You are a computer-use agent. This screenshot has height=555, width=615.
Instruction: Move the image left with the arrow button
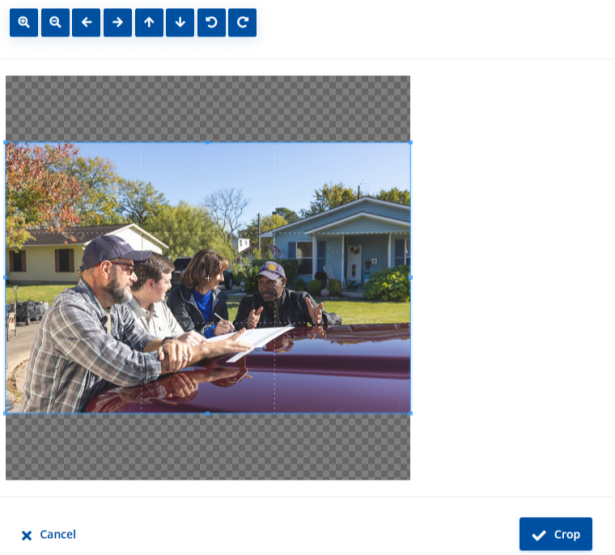[86, 23]
